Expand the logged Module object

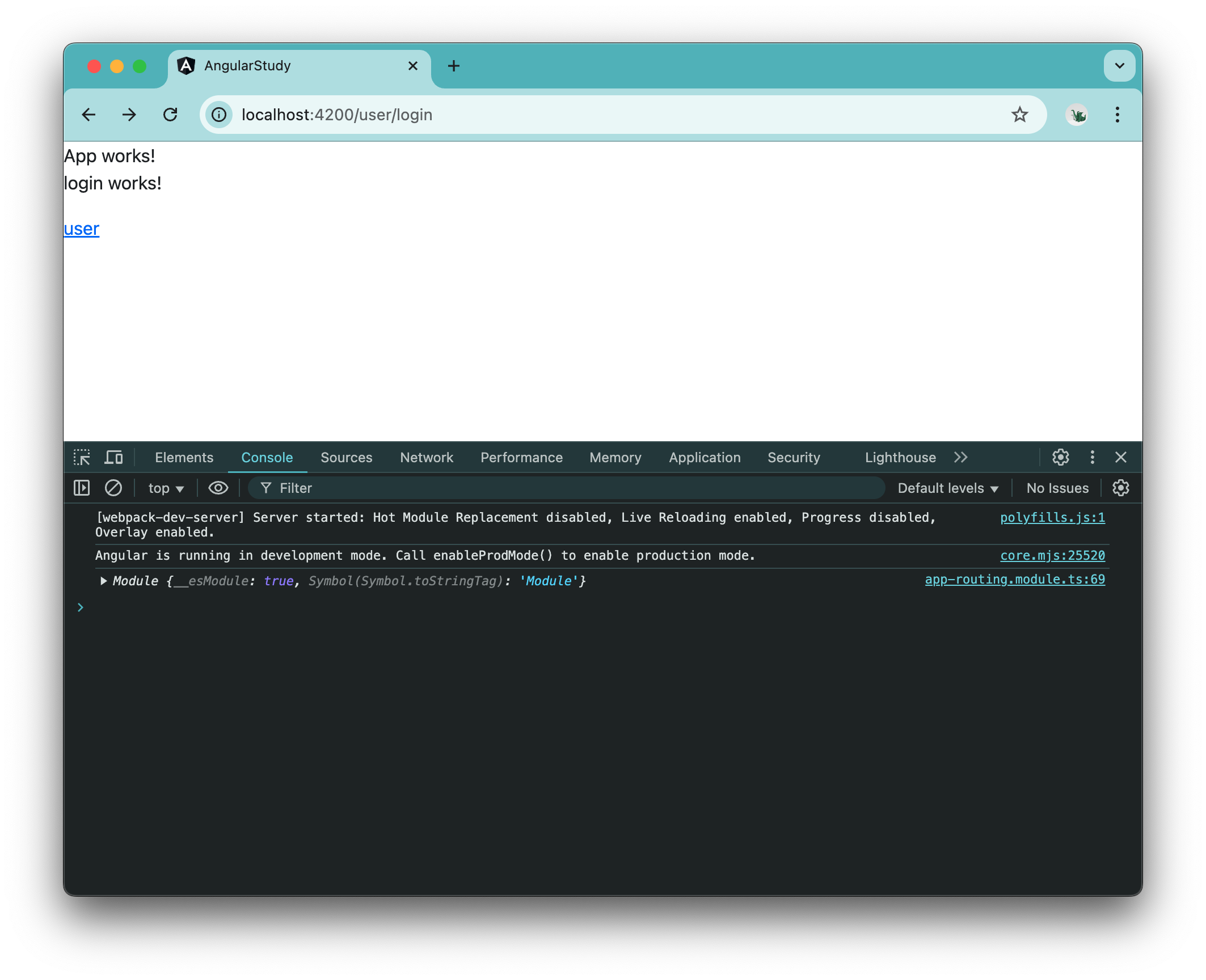pos(104,580)
